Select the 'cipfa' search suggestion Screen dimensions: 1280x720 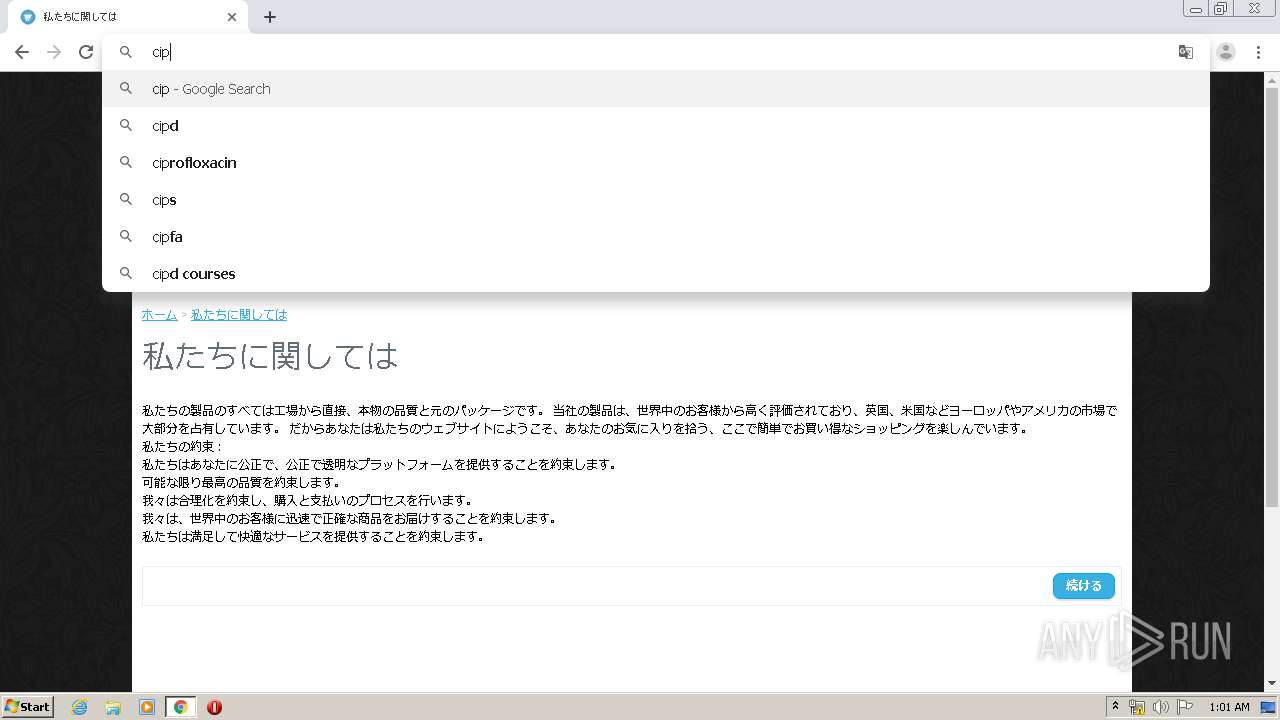[x=656, y=237]
